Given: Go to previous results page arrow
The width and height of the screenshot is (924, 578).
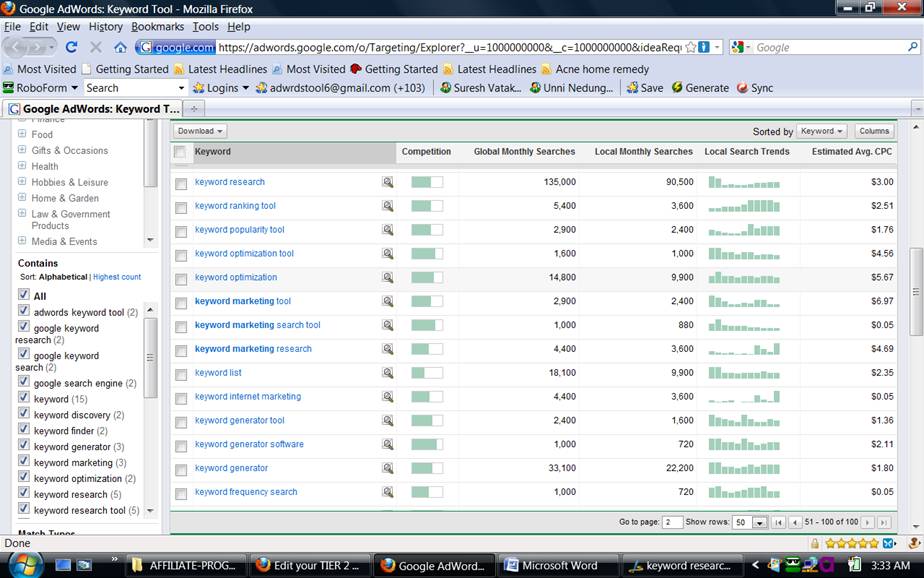Looking at the screenshot, I should point(795,522).
